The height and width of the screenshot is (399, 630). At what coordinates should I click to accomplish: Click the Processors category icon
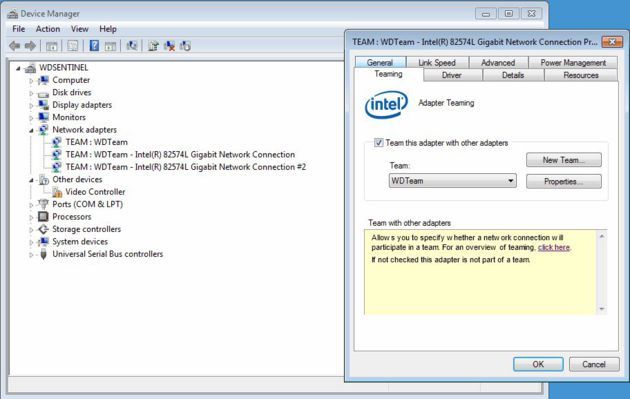click(43, 217)
